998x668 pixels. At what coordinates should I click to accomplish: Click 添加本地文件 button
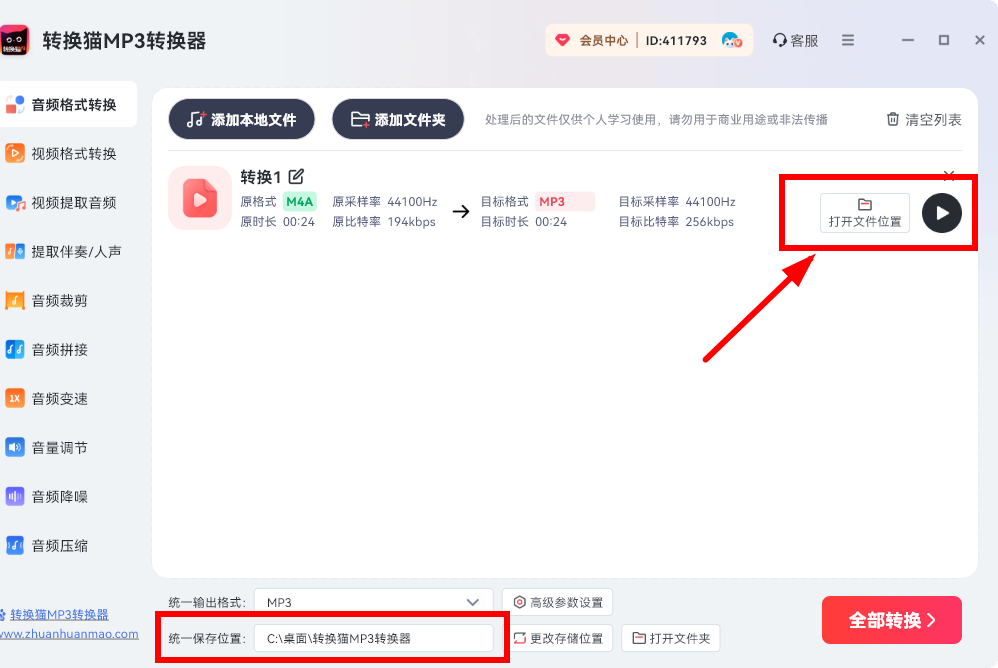[x=242, y=119]
